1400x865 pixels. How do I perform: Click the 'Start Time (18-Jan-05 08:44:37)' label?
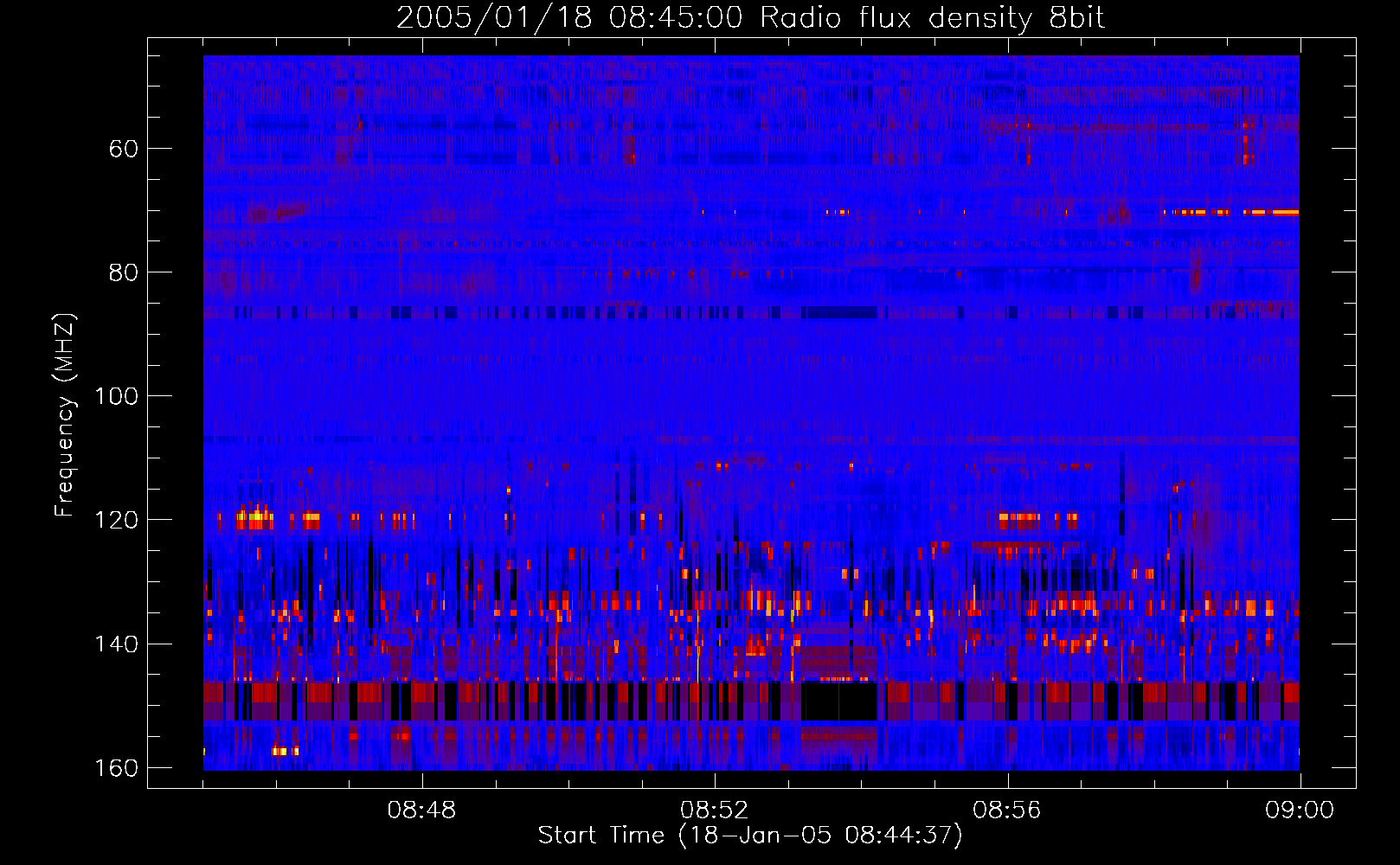(750, 836)
